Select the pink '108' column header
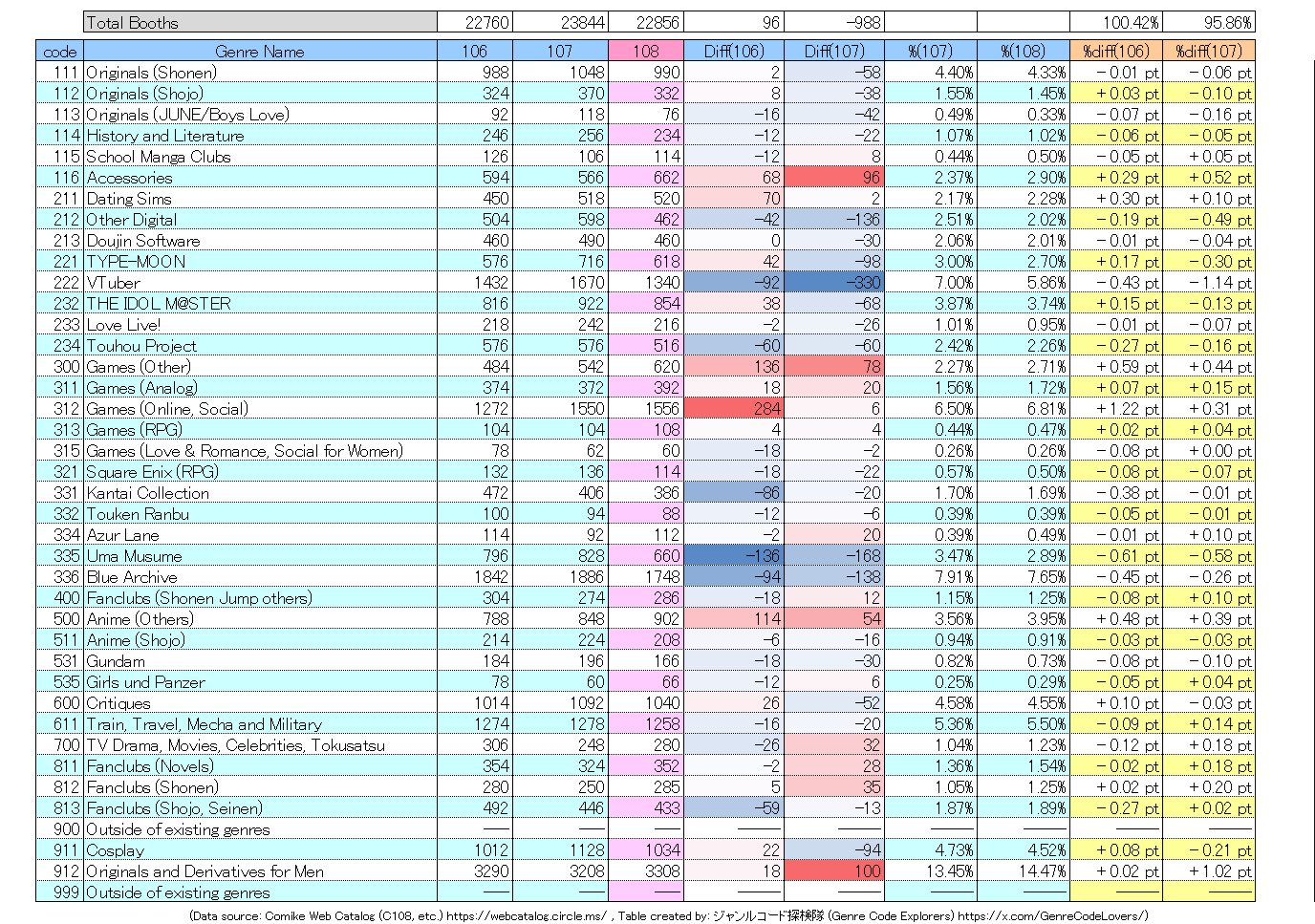This screenshot has height=924, width=1315. pos(645,52)
